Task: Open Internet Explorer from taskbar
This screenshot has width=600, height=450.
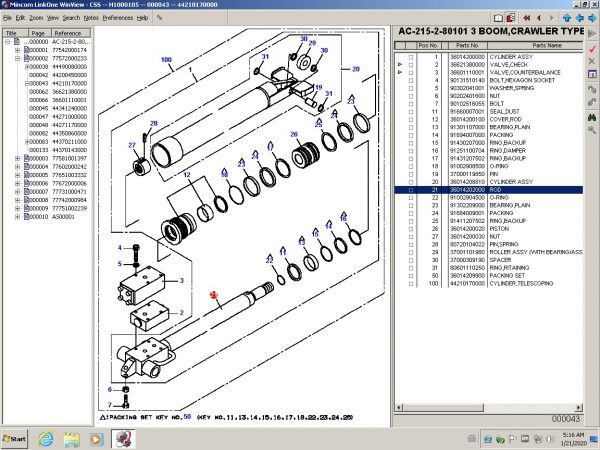Action: (45, 439)
